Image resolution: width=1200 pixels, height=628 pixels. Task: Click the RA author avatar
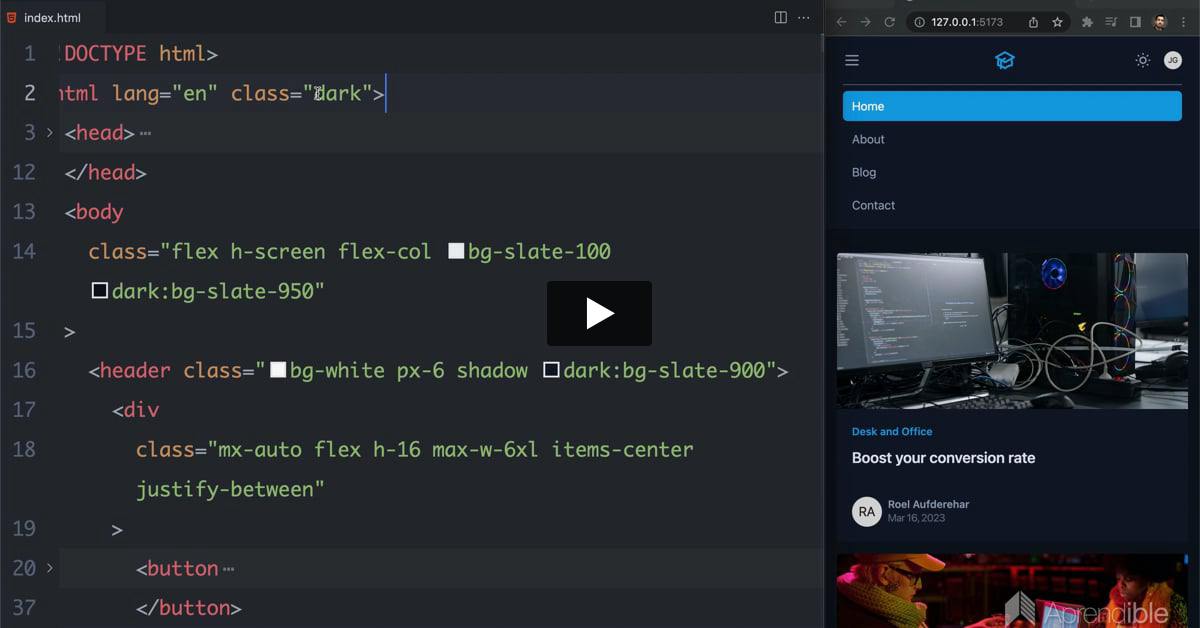[867, 511]
